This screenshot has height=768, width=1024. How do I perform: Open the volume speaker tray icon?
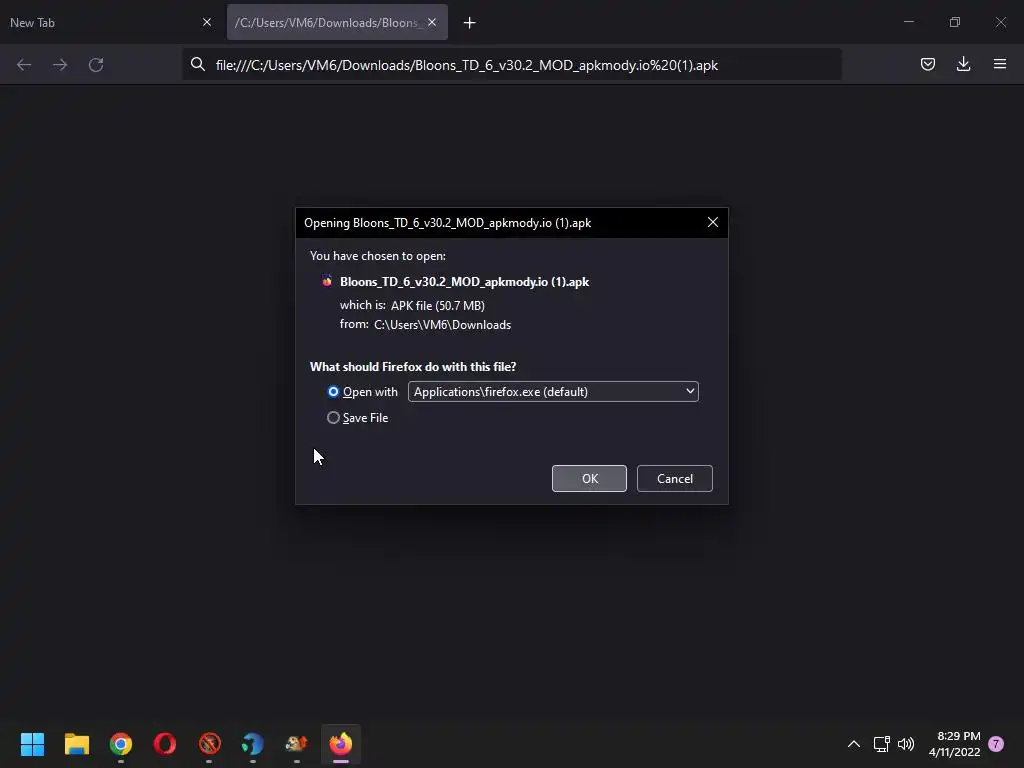pos(906,744)
